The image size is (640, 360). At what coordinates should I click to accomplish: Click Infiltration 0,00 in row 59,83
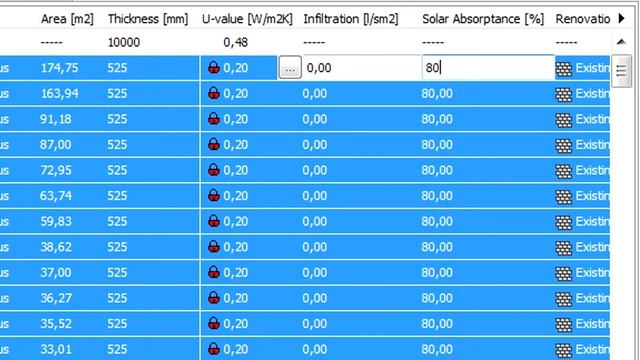click(315, 222)
